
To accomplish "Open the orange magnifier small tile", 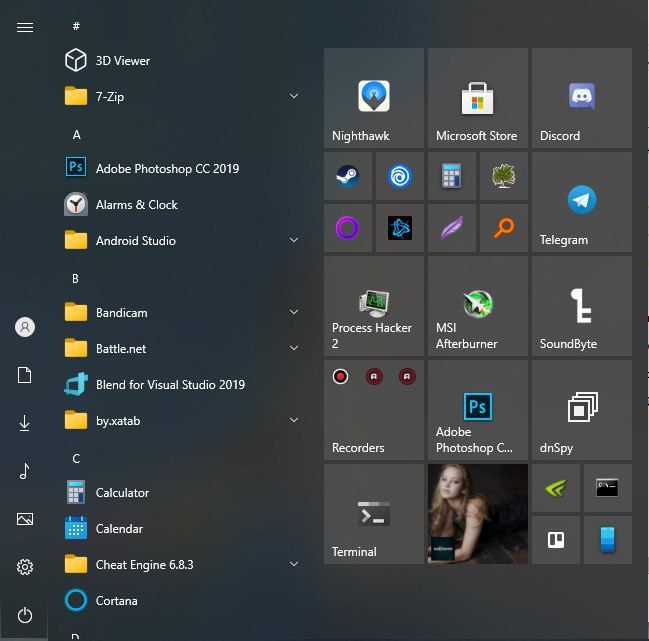I will [x=504, y=228].
